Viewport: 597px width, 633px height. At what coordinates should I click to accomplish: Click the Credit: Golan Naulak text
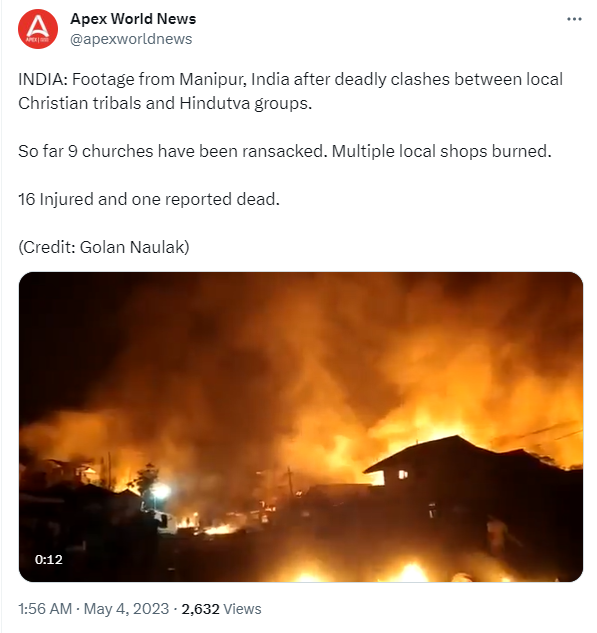click(x=104, y=247)
